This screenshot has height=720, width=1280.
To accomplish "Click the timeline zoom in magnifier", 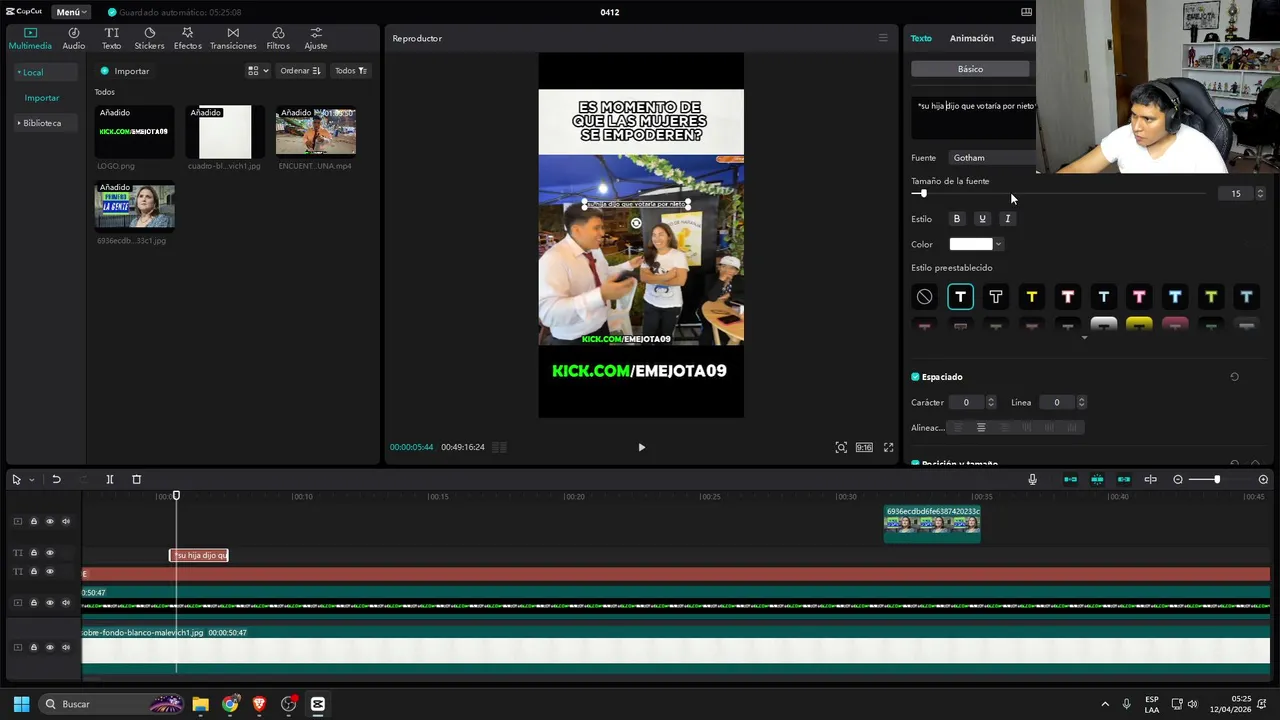I will click(x=1263, y=480).
